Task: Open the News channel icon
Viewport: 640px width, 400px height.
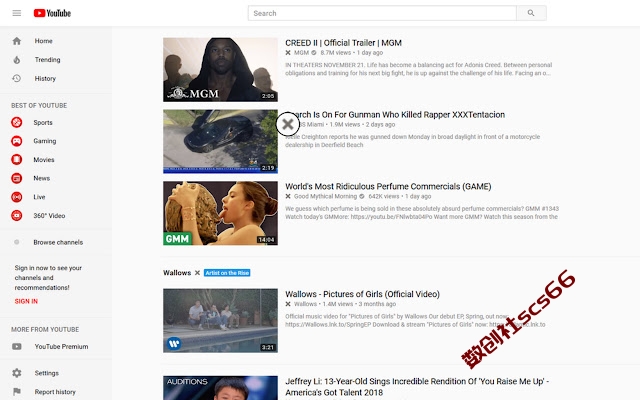Action: (17, 178)
